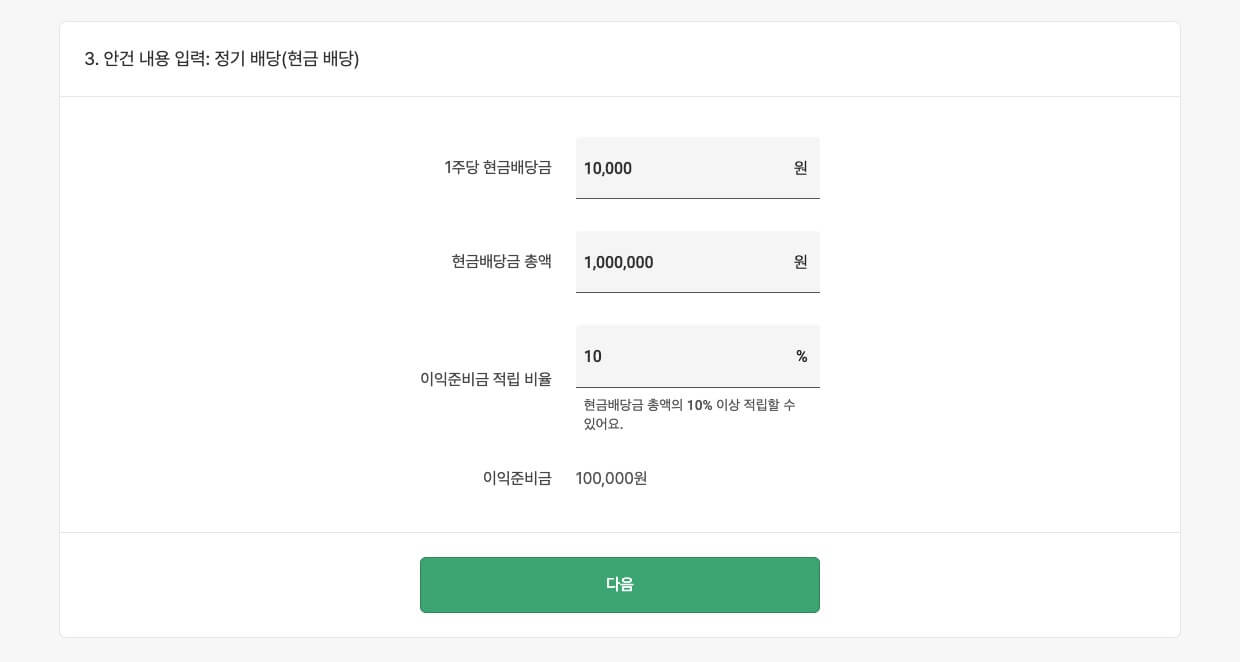Image resolution: width=1240 pixels, height=662 pixels.
Task: Click the 이익준비금 label text
Action: click(x=517, y=478)
